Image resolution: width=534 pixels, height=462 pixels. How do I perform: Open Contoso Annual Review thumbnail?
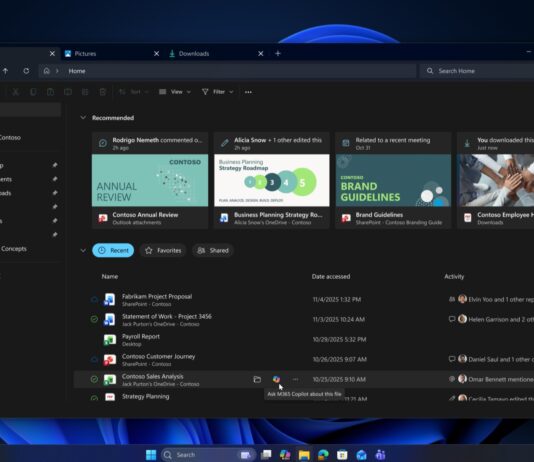[150, 180]
